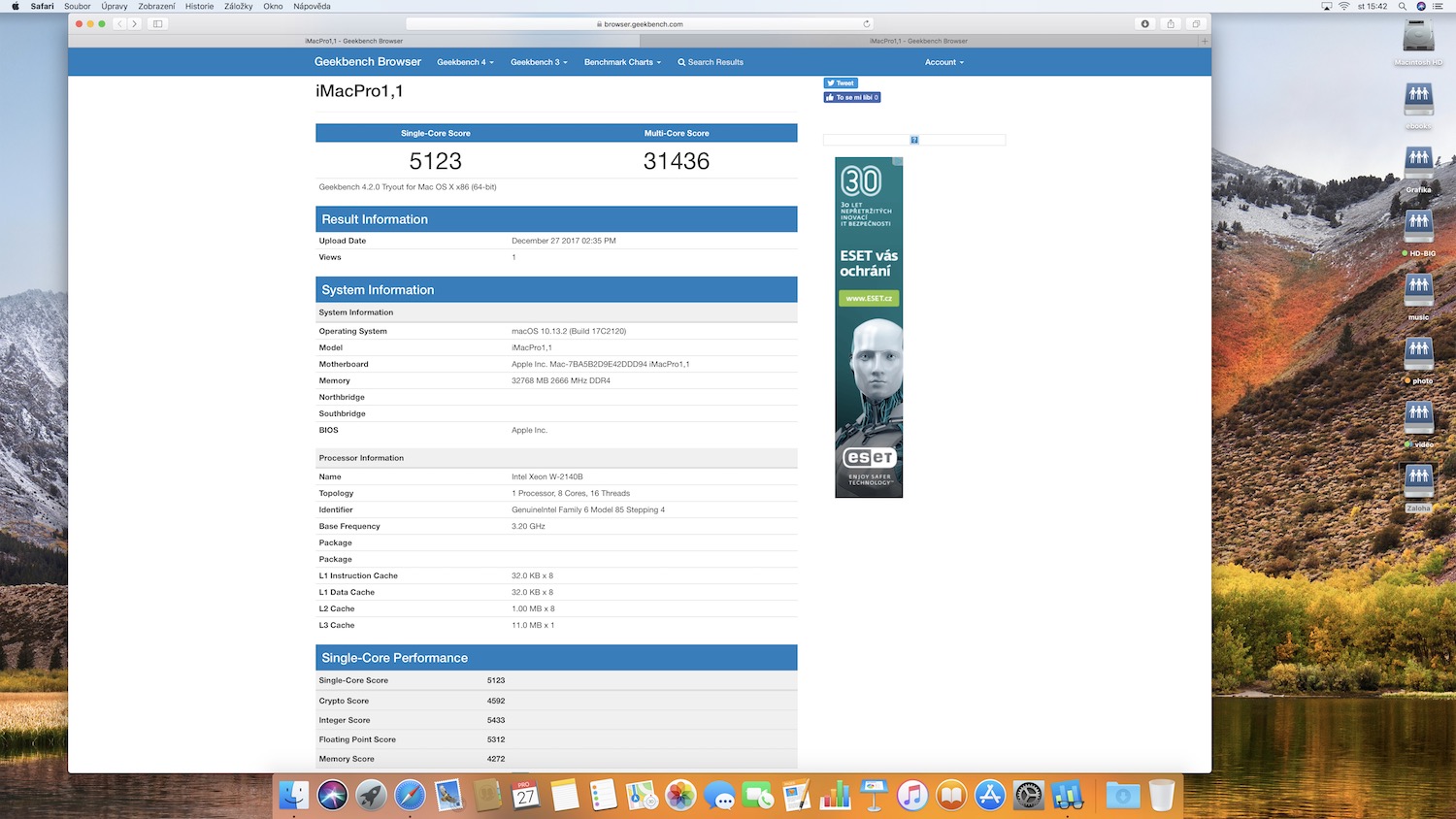Open Safari compass icon in Dock

pos(410,796)
